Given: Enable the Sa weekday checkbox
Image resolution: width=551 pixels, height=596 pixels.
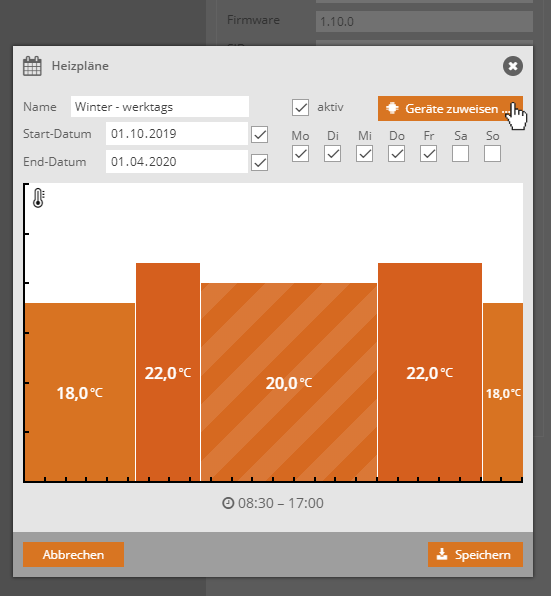Looking at the screenshot, I should click(x=460, y=154).
